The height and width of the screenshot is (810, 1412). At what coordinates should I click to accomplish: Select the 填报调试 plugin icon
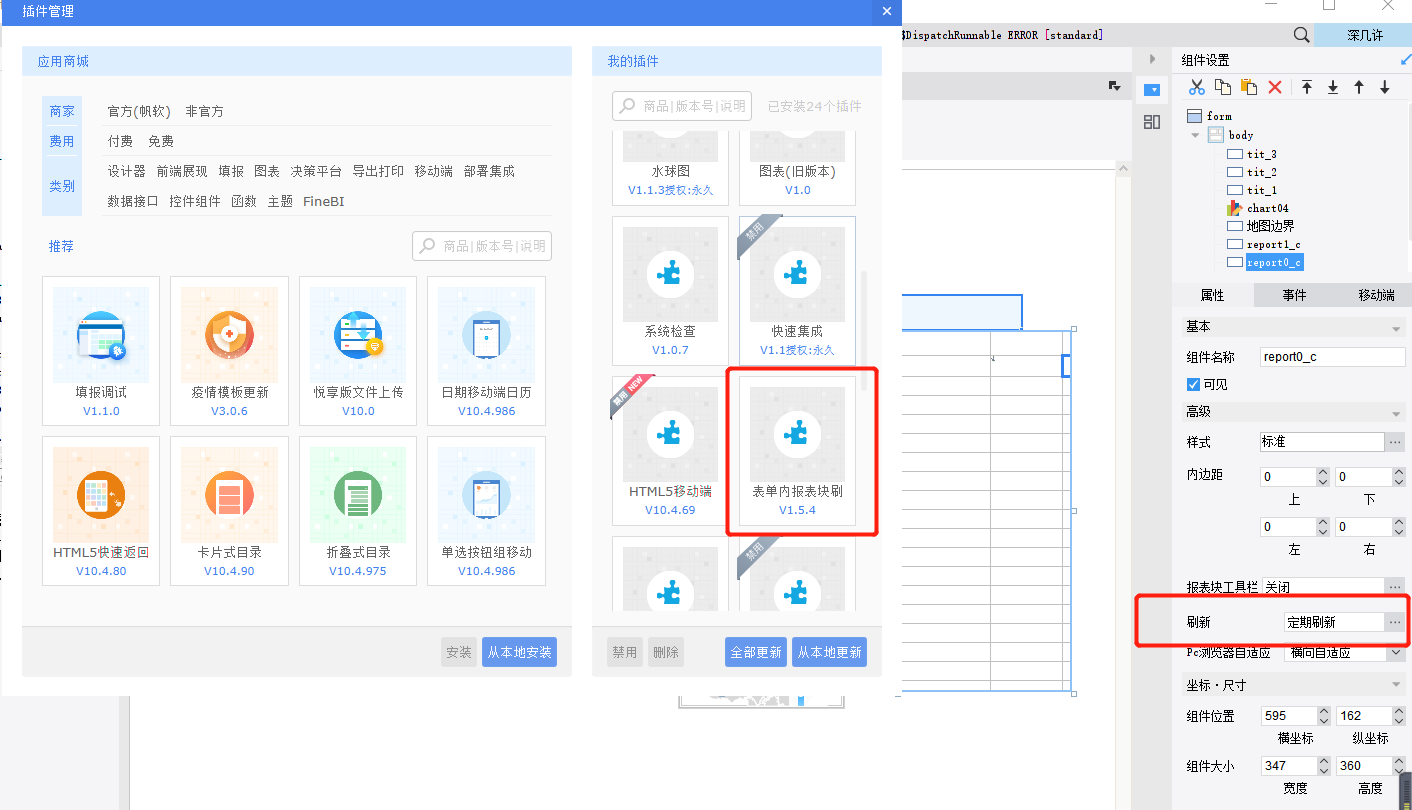(x=101, y=335)
